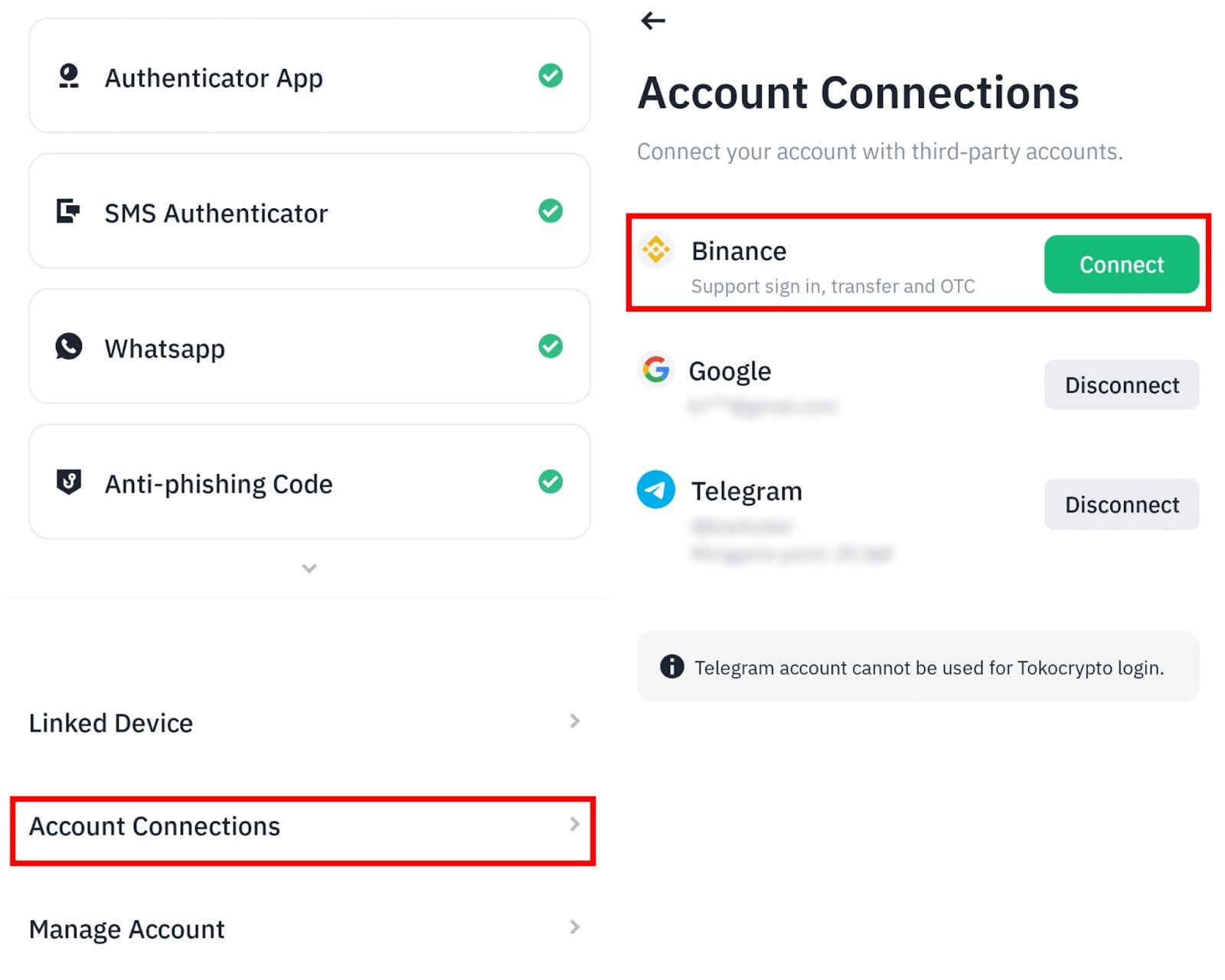The image size is (1225, 980).
Task: Select the Linked Device menu entry
Action: coord(111,723)
